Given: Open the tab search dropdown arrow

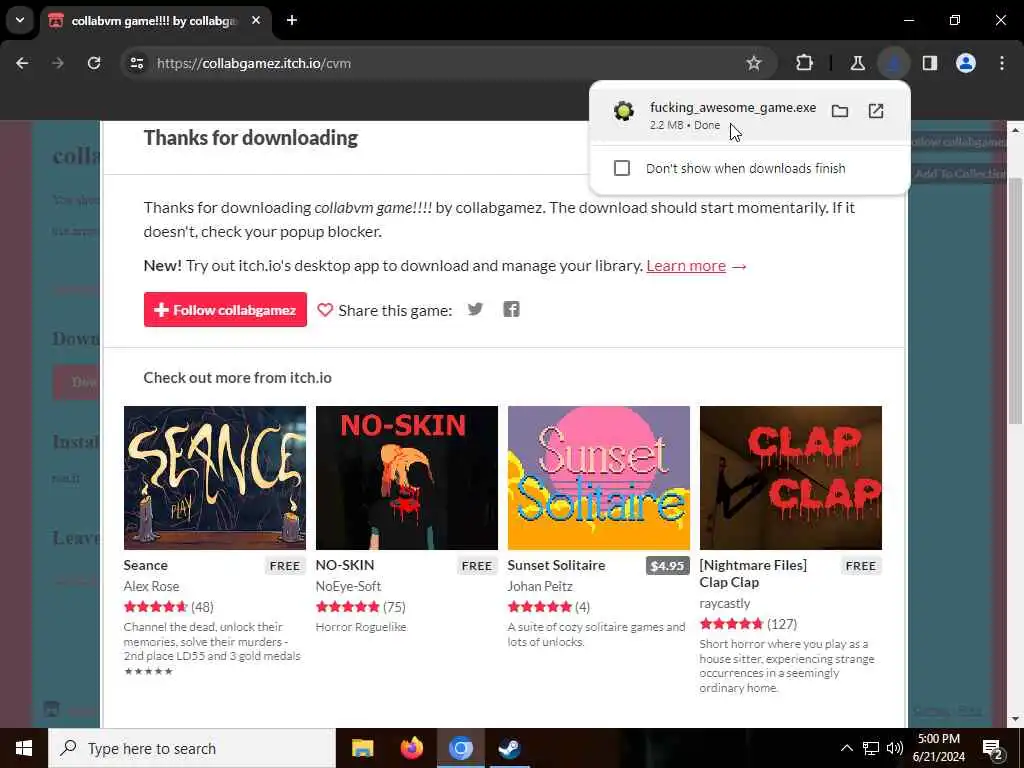Looking at the screenshot, I should [x=20, y=20].
